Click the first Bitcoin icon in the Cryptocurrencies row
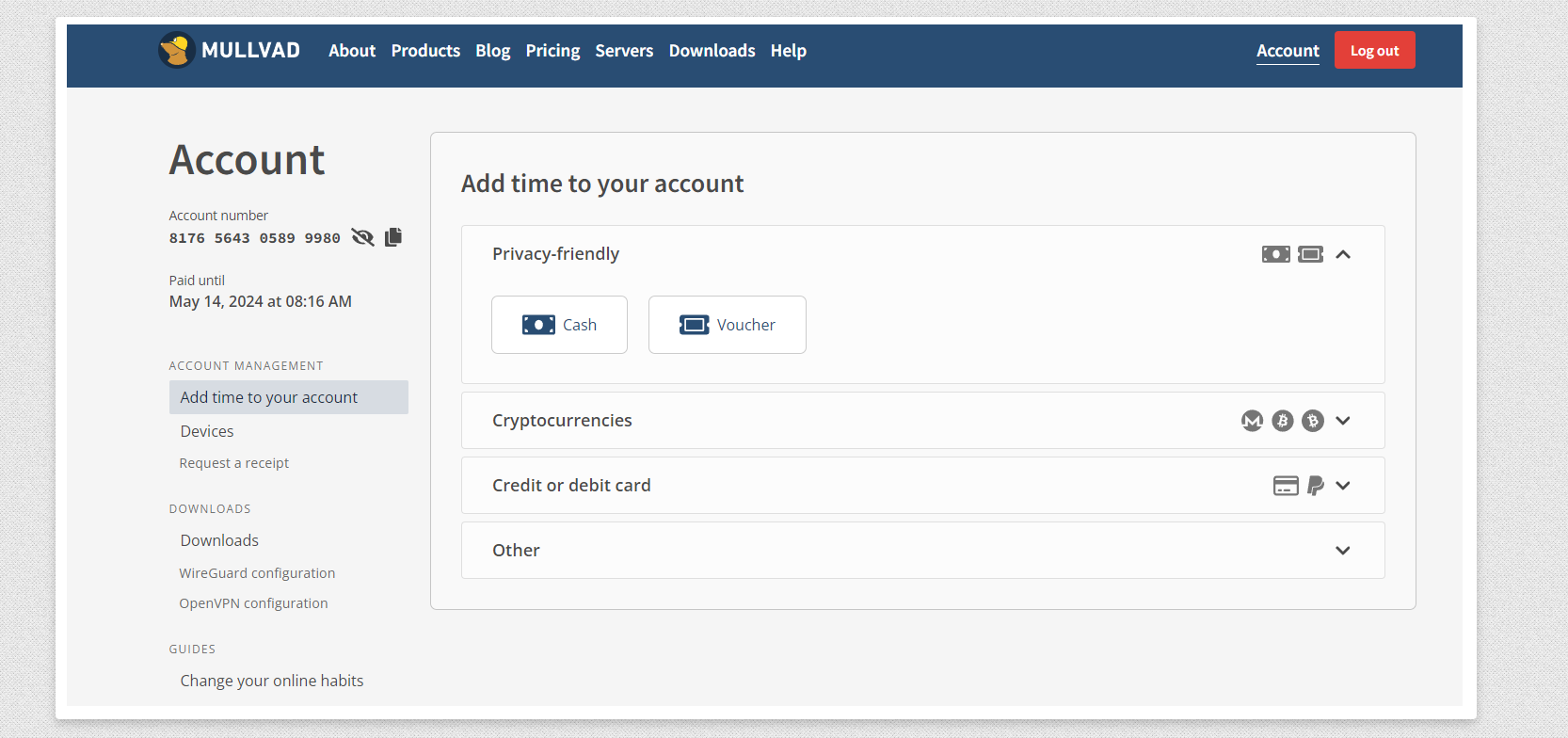The height and width of the screenshot is (738, 1568). pos(1283,421)
